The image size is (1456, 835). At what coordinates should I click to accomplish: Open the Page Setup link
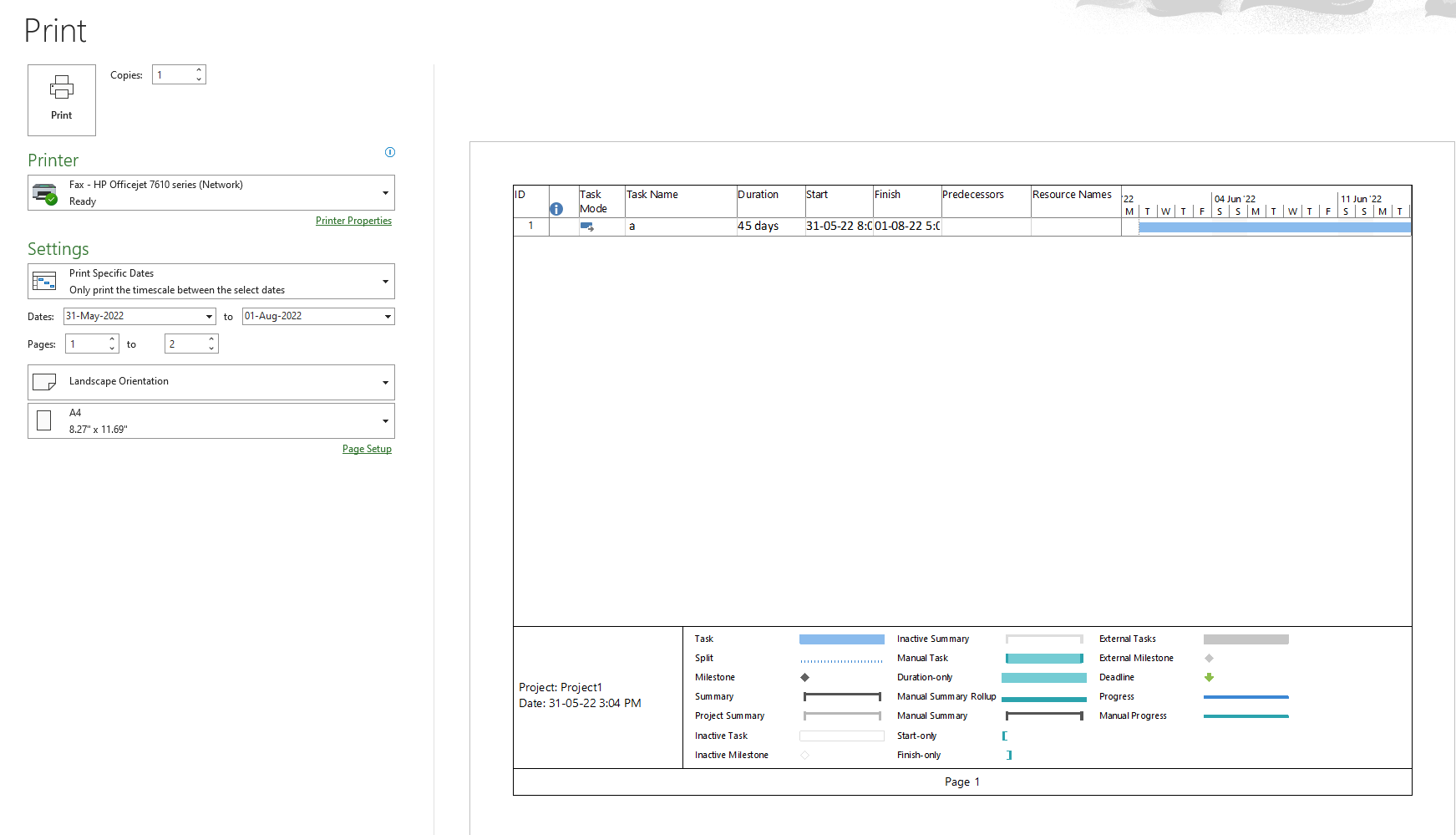click(x=367, y=449)
